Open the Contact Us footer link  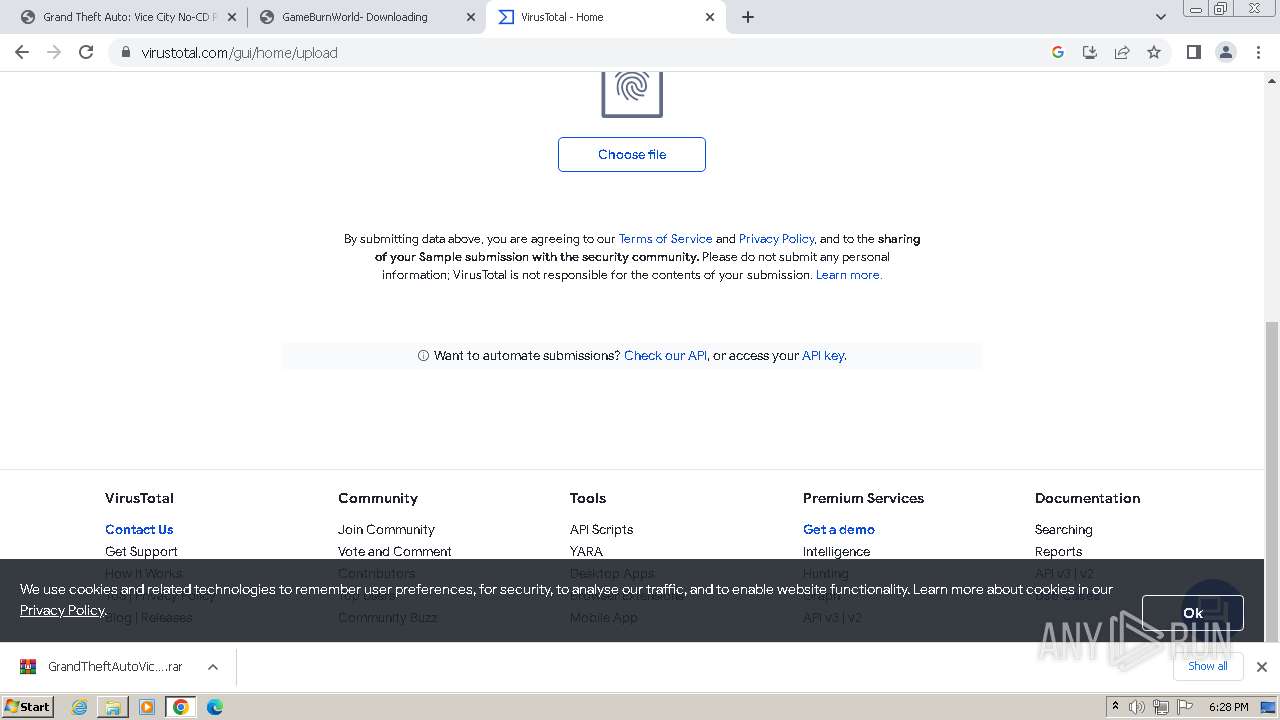[139, 529]
